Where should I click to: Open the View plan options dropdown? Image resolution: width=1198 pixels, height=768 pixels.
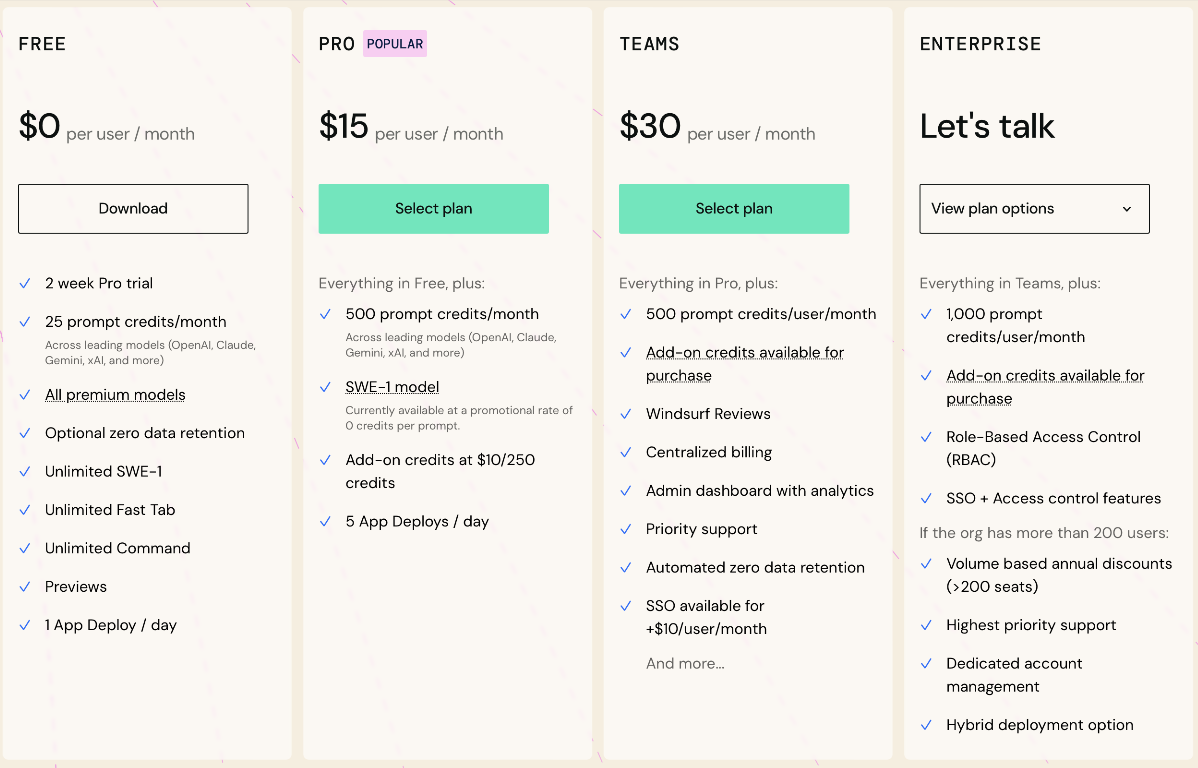point(1034,209)
